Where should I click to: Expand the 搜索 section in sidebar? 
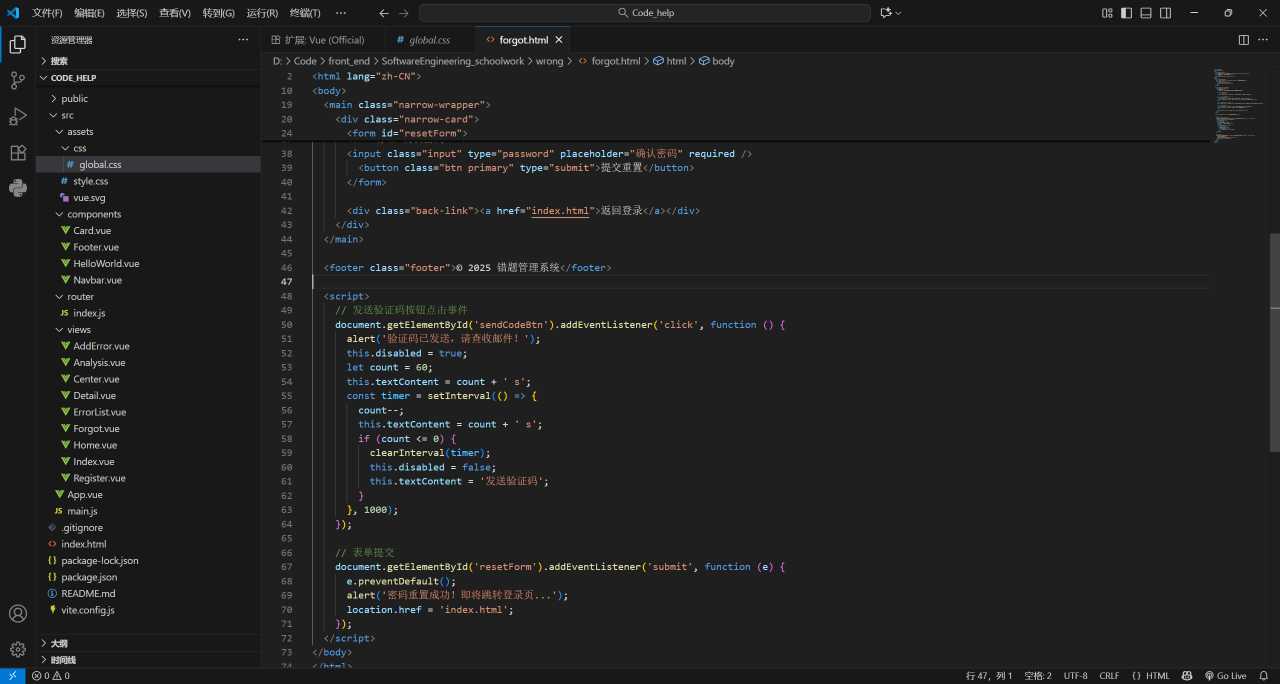tap(148, 61)
